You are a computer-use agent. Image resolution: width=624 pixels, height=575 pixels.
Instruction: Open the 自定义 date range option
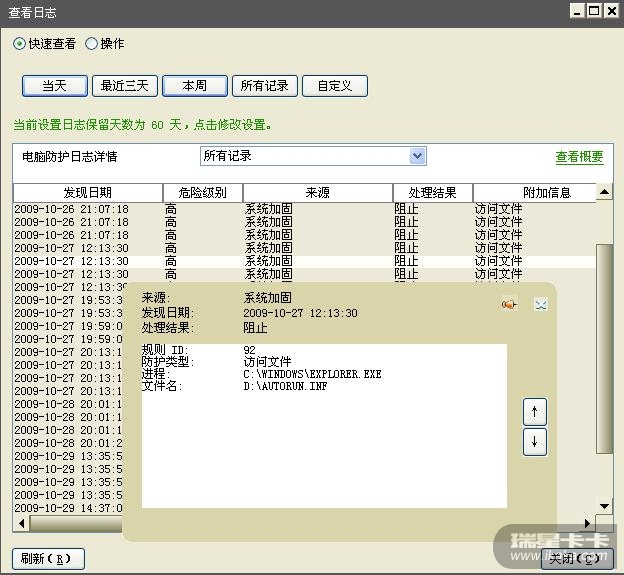(x=334, y=86)
